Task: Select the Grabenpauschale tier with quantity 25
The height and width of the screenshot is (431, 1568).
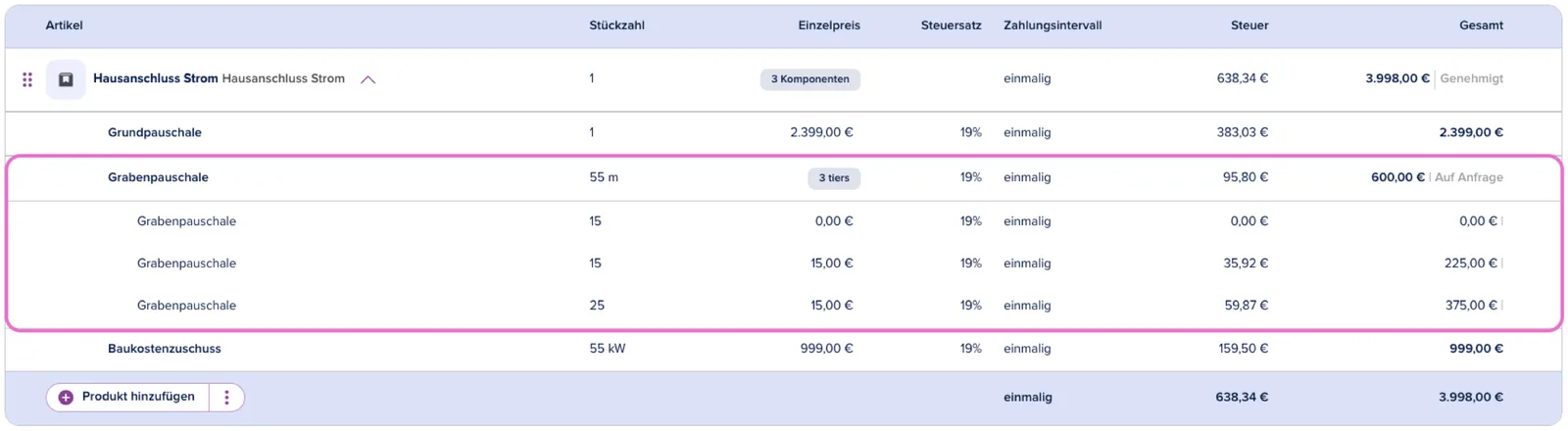Action: pyautogui.click(x=783, y=306)
